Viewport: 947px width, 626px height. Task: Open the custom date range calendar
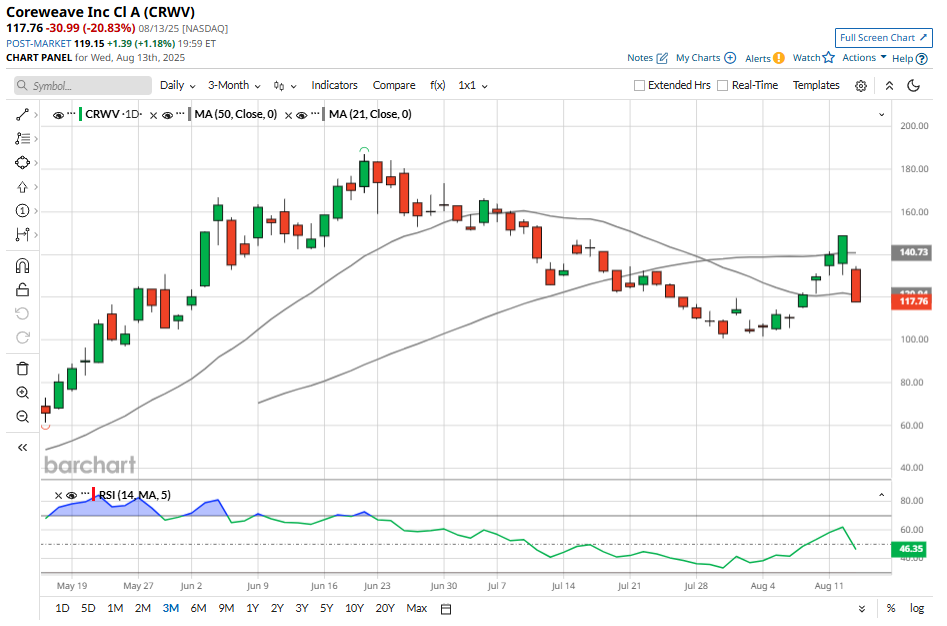coord(446,609)
